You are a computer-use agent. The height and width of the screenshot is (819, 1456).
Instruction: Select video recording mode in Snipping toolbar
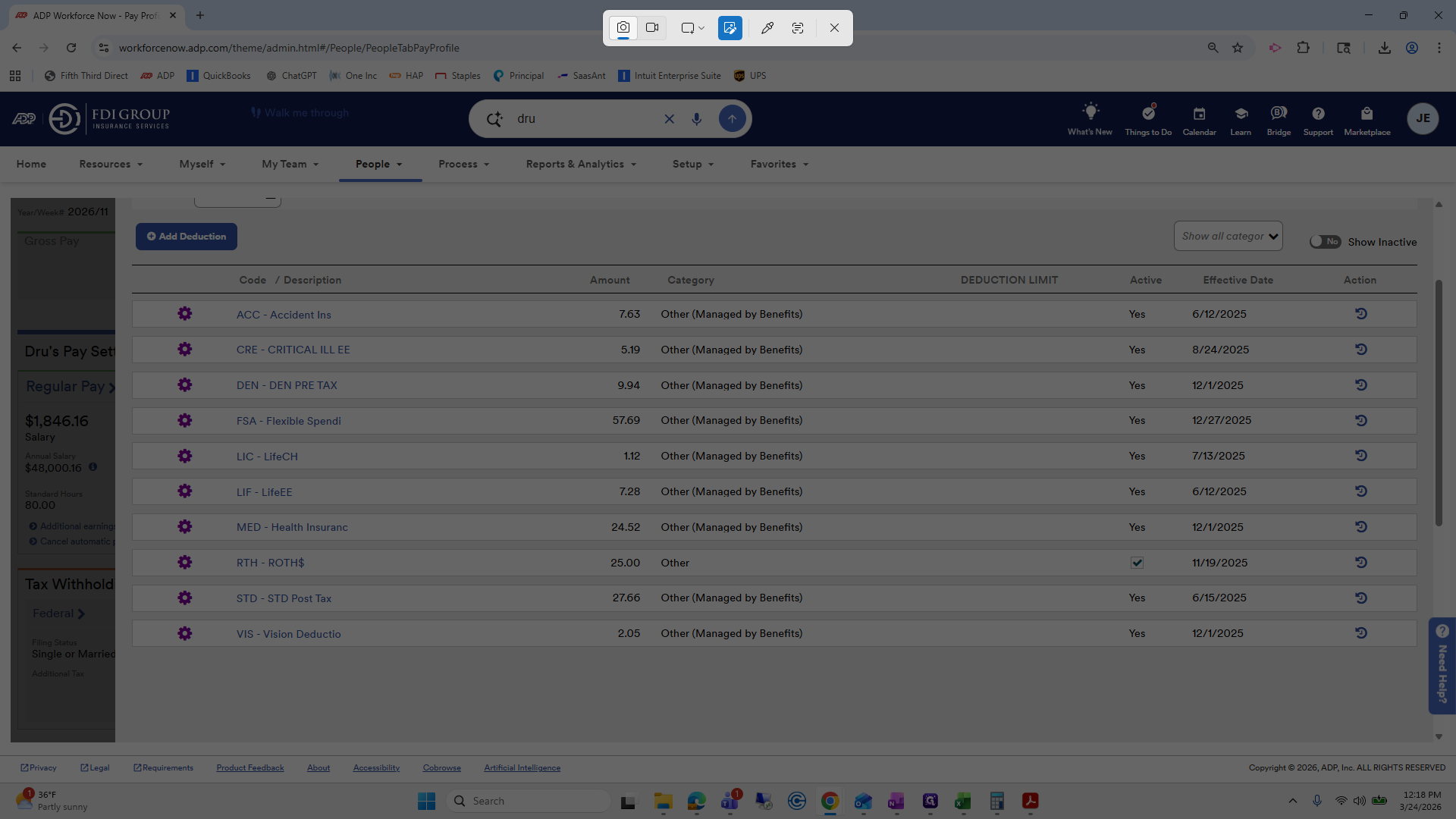tap(652, 28)
